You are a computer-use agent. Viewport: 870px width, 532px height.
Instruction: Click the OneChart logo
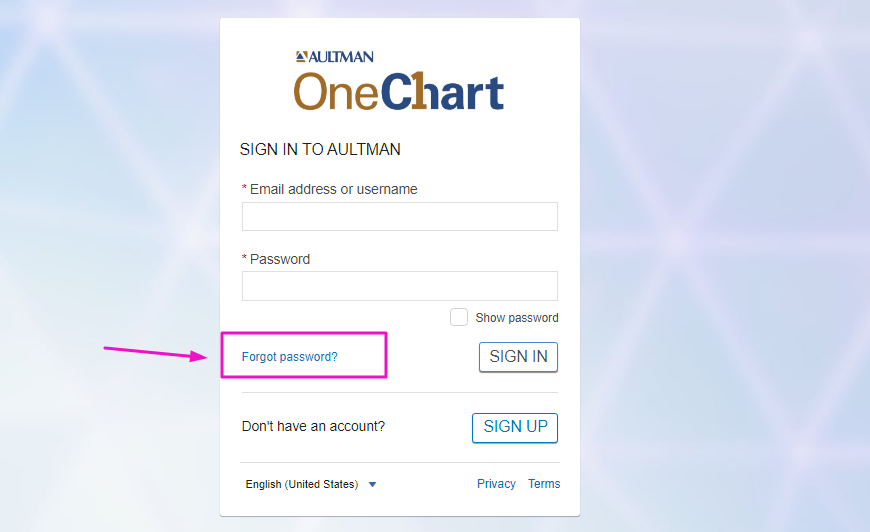pyautogui.click(x=398, y=92)
